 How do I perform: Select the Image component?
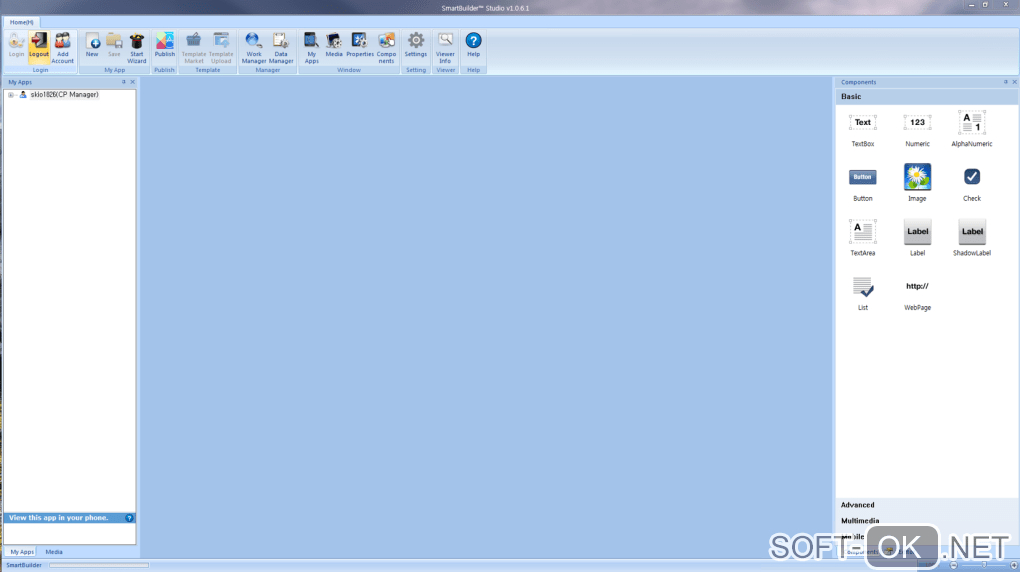point(917,184)
